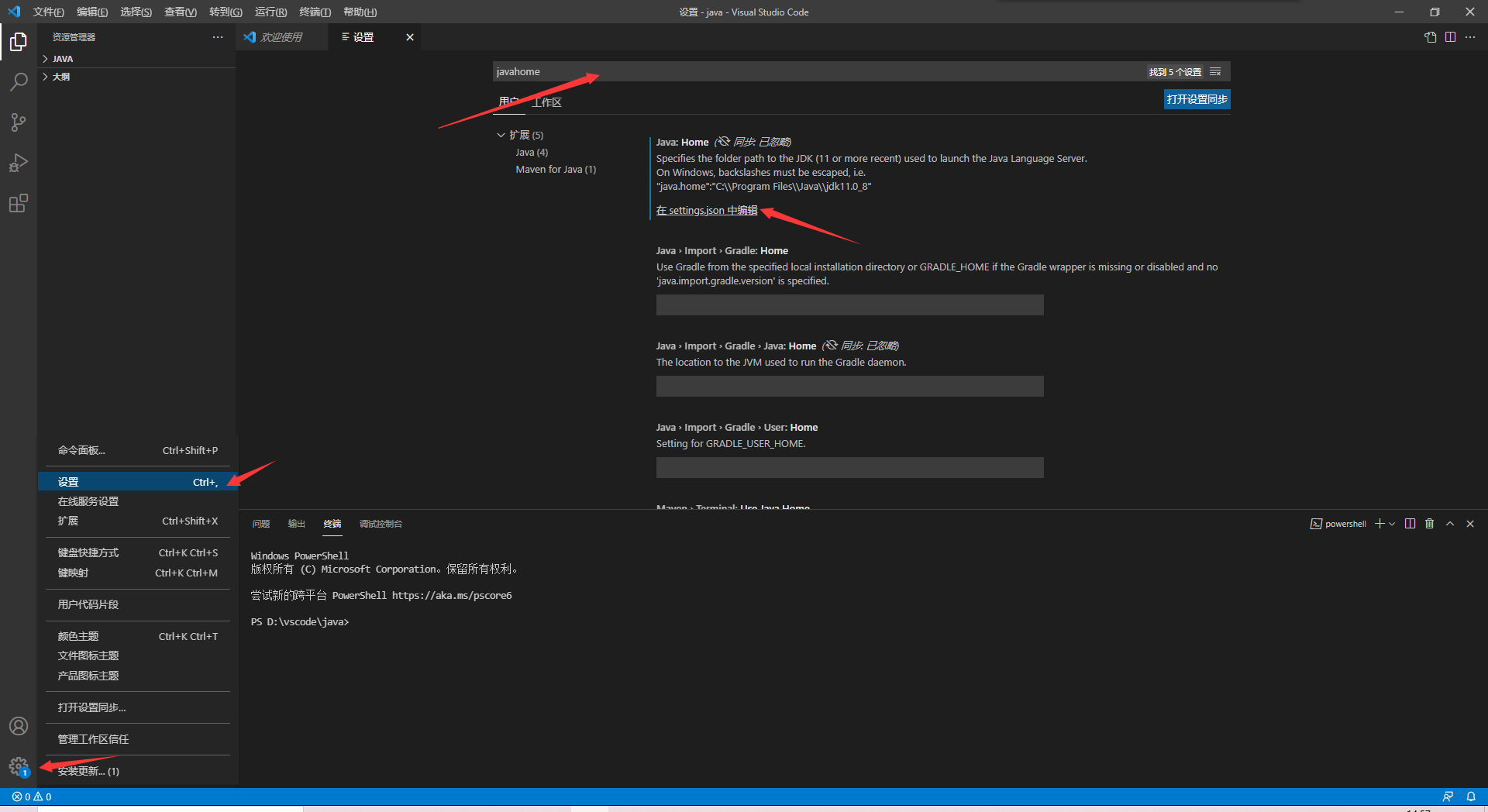
Task: Choose 在线服务设置 from the menu
Action: click(138, 501)
